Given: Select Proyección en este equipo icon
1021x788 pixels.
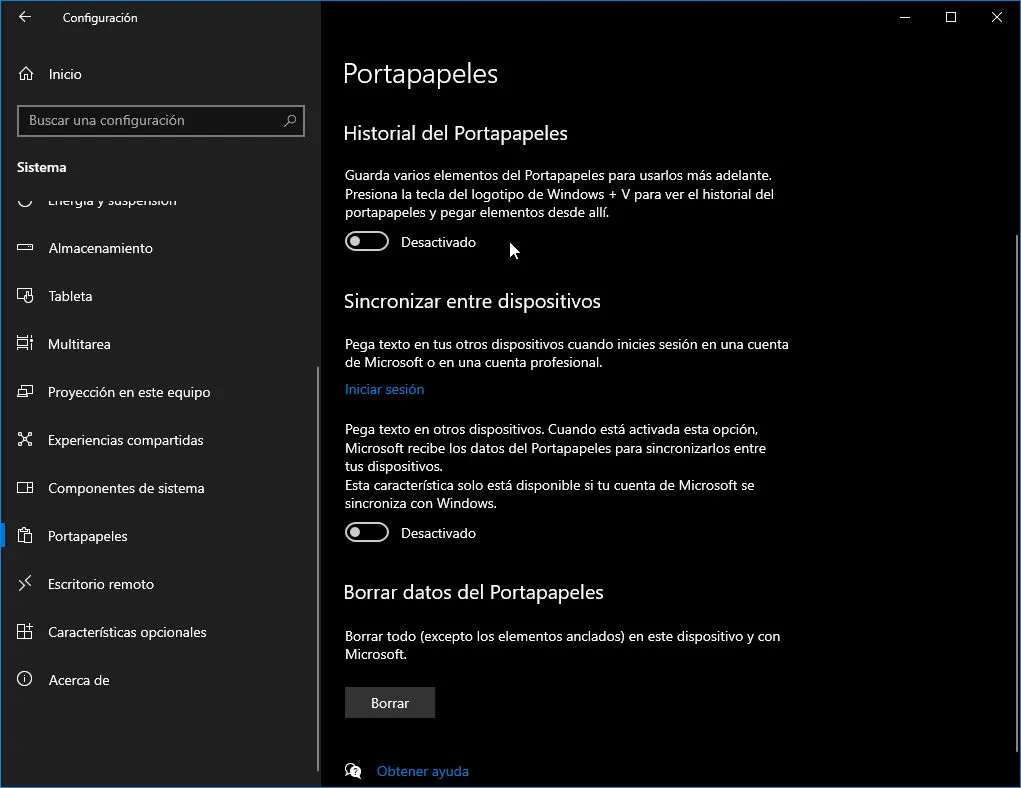Looking at the screenshot, I should point(25,391).
